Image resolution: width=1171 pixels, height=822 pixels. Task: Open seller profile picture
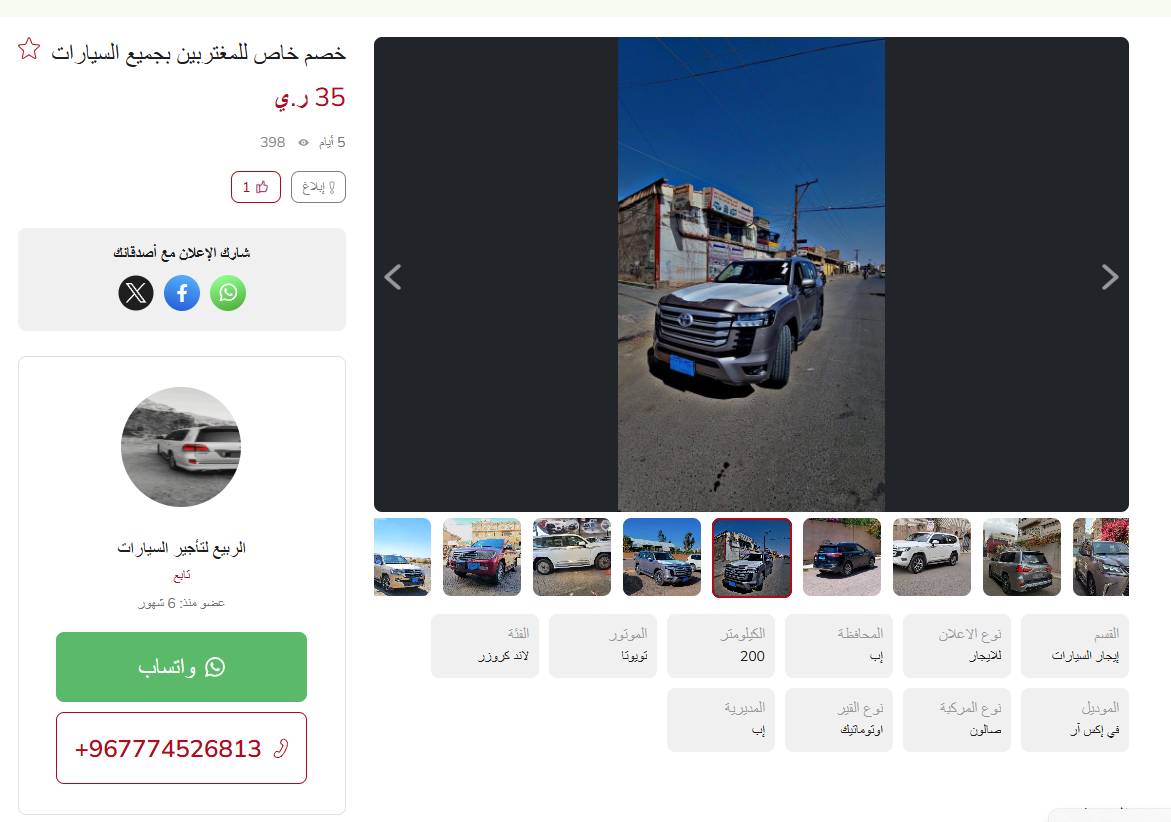181,446
